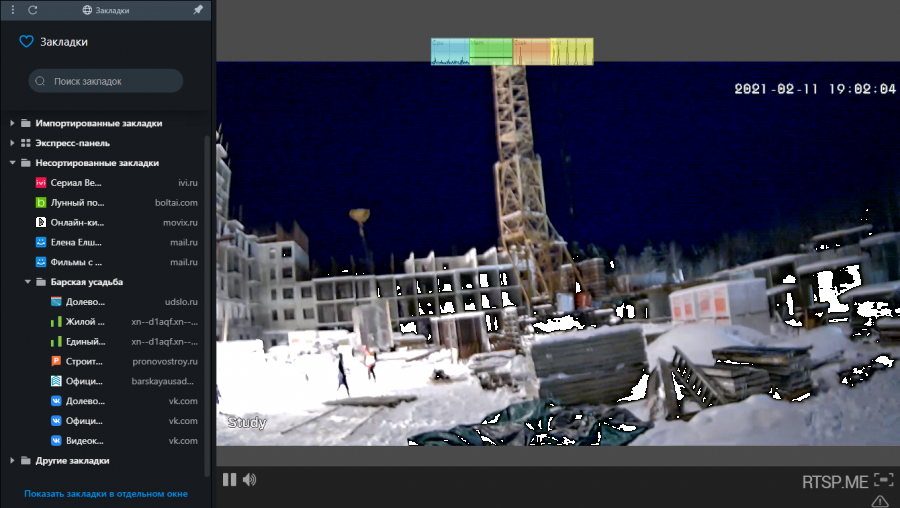Open the sidebar three-dot menu
Viewport: 900px width, 508px height.
[x=12, y=9]
